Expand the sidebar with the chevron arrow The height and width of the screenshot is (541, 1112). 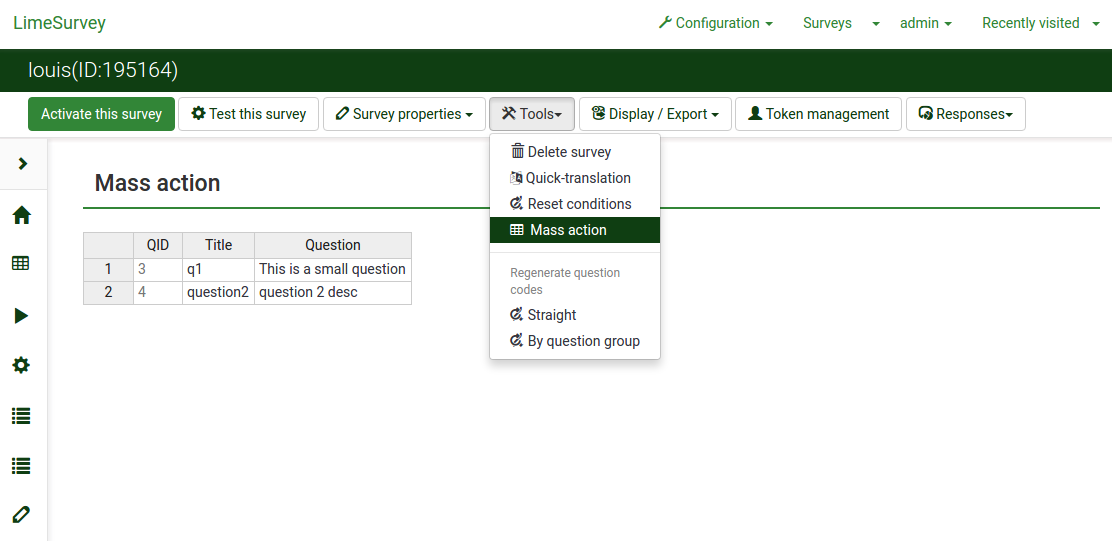(23, 164)
